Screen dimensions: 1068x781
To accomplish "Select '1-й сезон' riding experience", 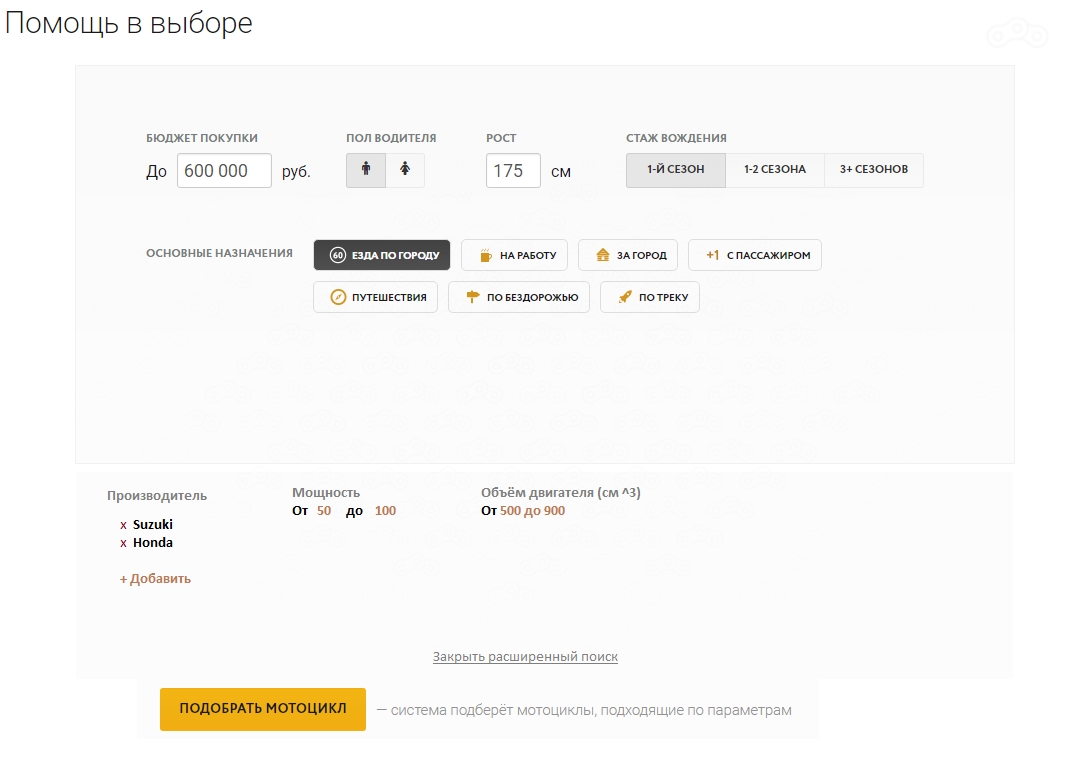I will 676,170.
